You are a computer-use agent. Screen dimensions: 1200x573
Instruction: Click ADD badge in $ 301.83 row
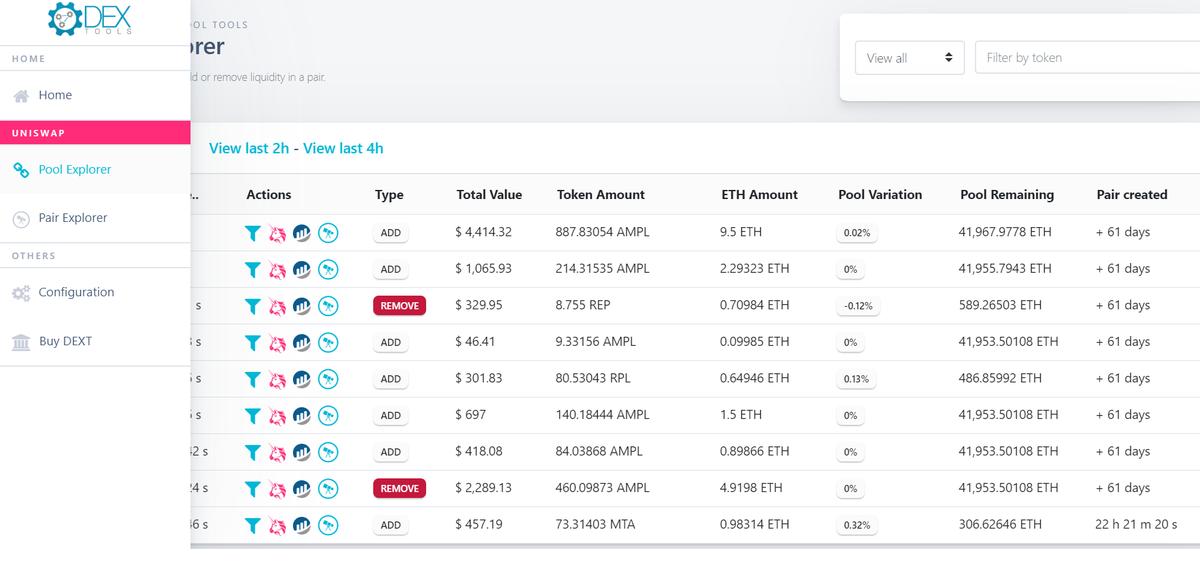pos(391,379)
